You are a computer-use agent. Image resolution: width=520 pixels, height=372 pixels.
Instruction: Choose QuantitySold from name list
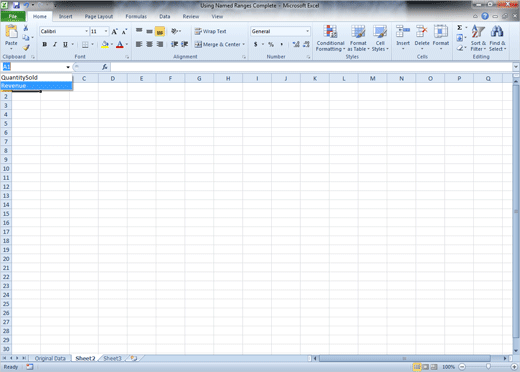(36, 78)
